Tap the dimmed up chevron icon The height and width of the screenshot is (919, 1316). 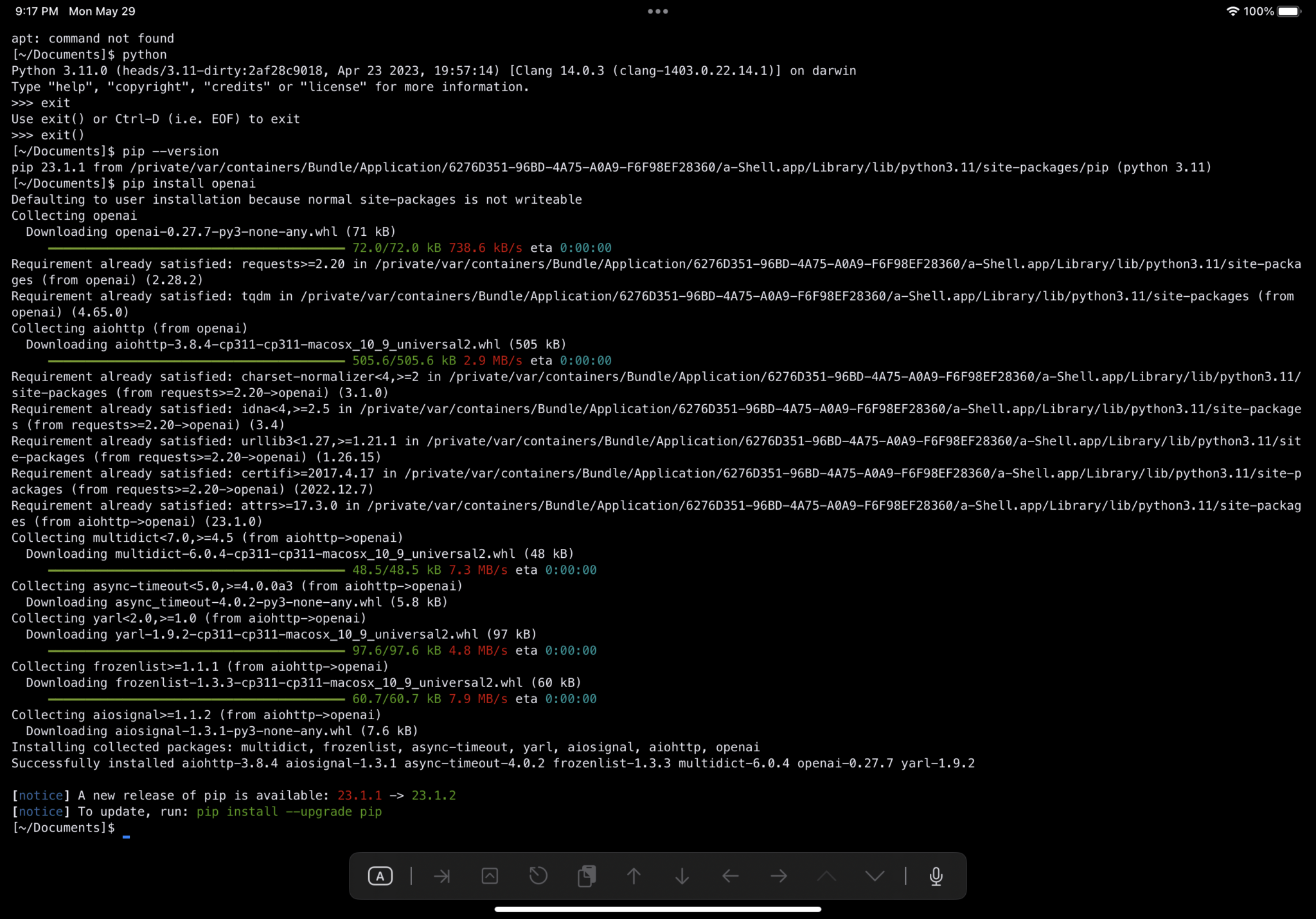coord(826,876)
